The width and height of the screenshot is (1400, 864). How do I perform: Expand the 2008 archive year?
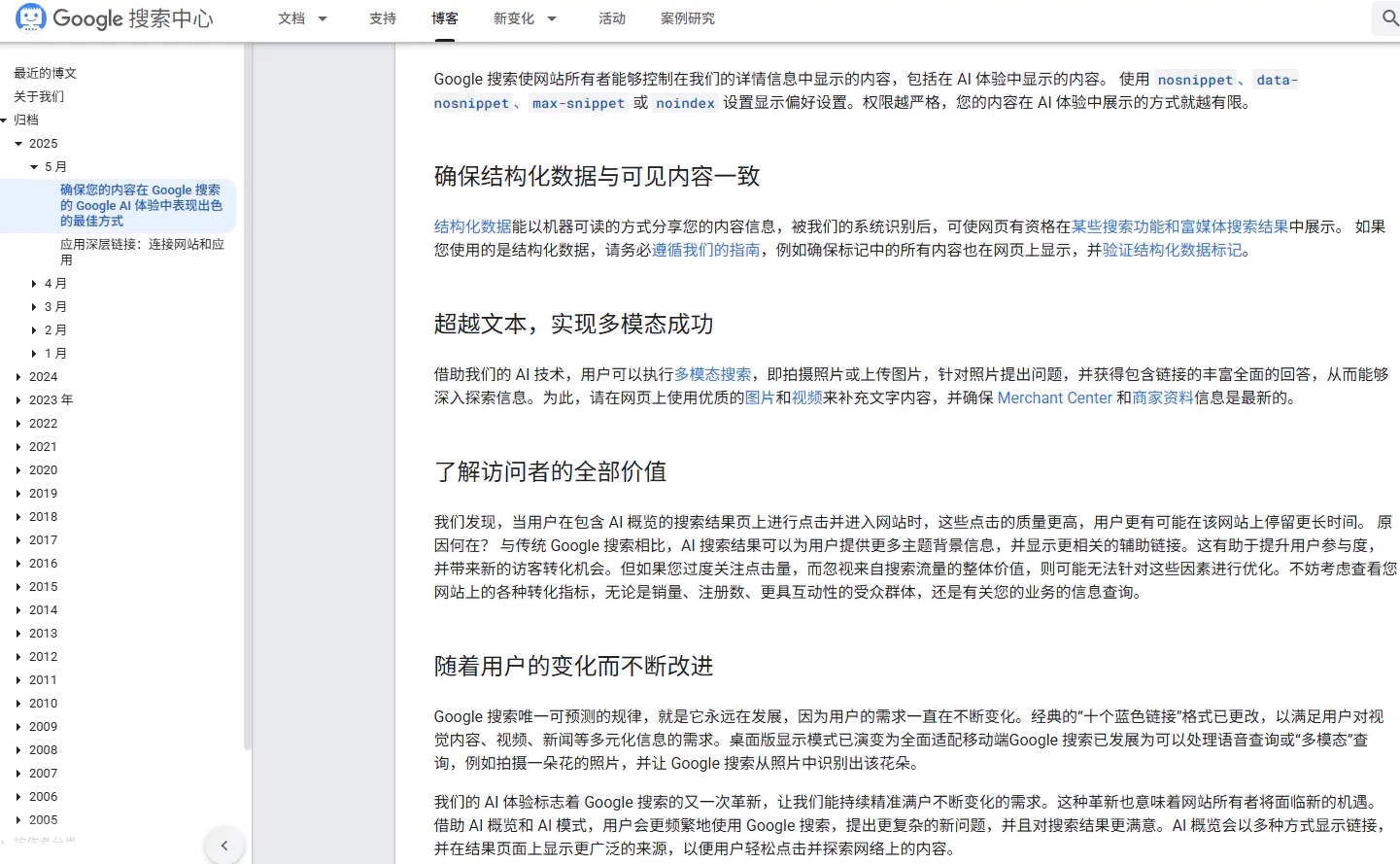tap(18, 749)
